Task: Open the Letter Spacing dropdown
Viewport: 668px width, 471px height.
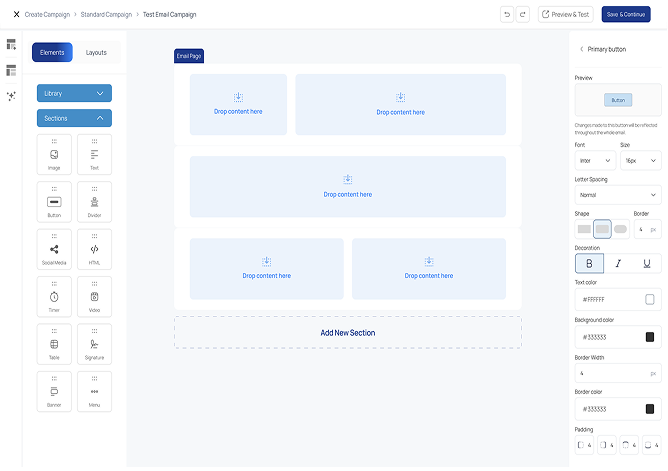Action: [617, 195]
